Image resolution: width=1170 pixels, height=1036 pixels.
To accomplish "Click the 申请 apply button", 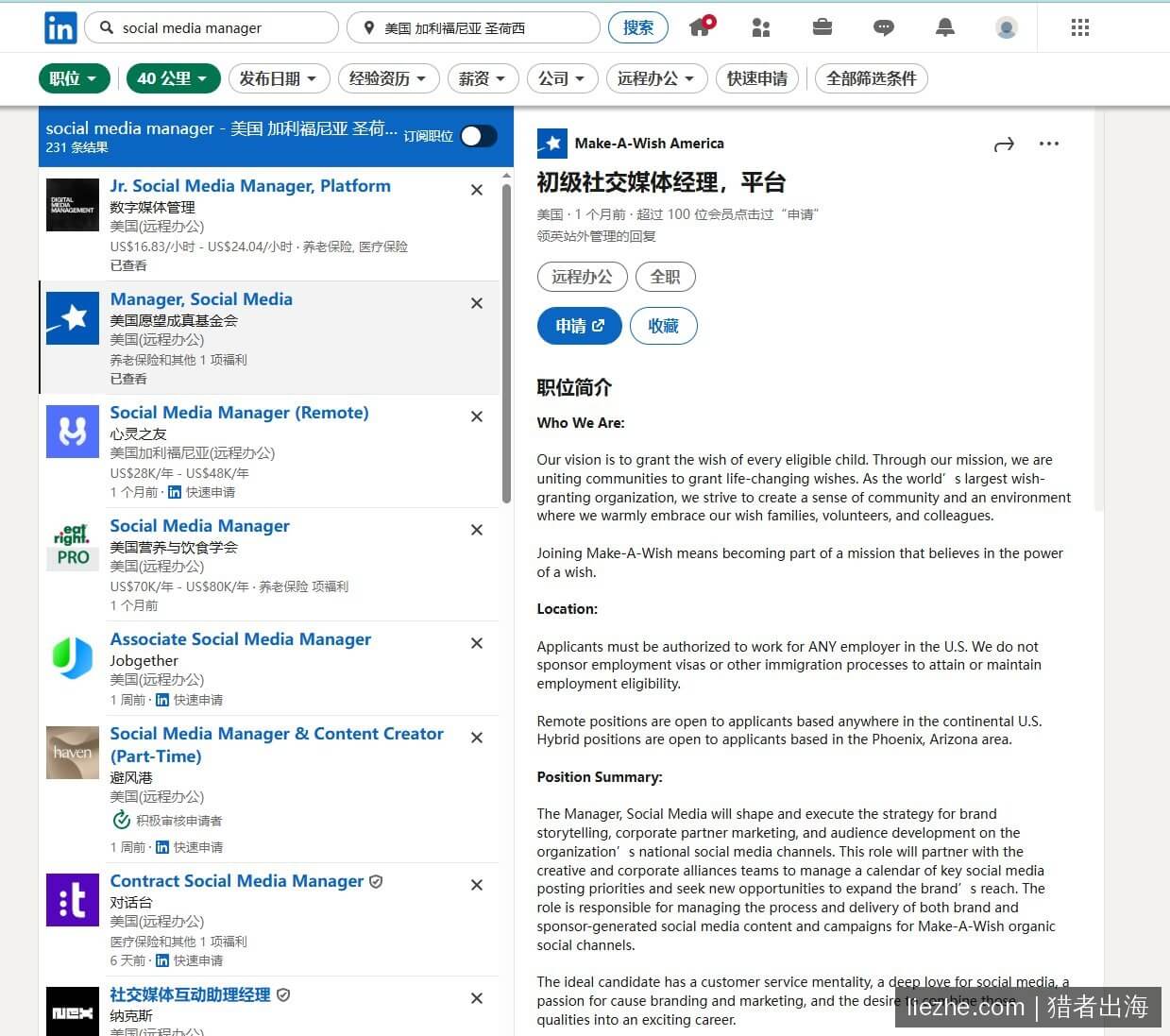I will click(x=580, y=326).
